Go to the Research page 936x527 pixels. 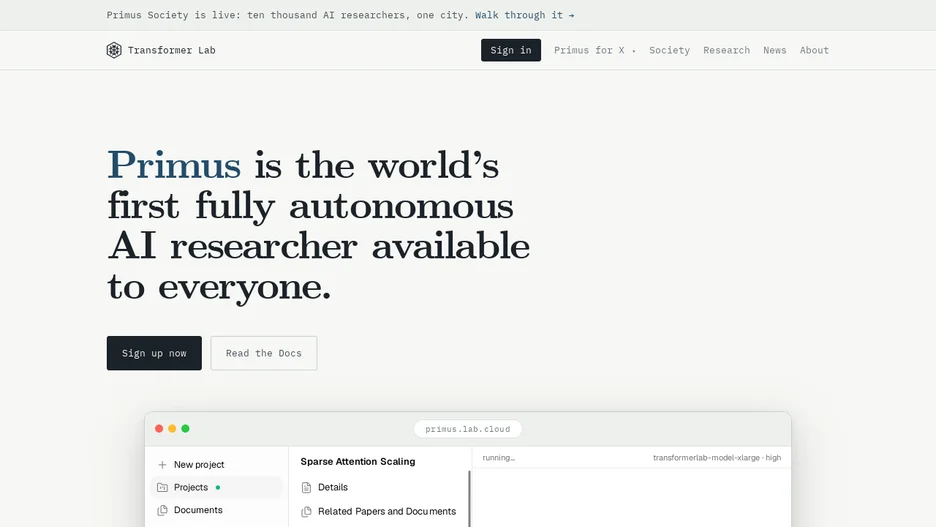[726, 50]
